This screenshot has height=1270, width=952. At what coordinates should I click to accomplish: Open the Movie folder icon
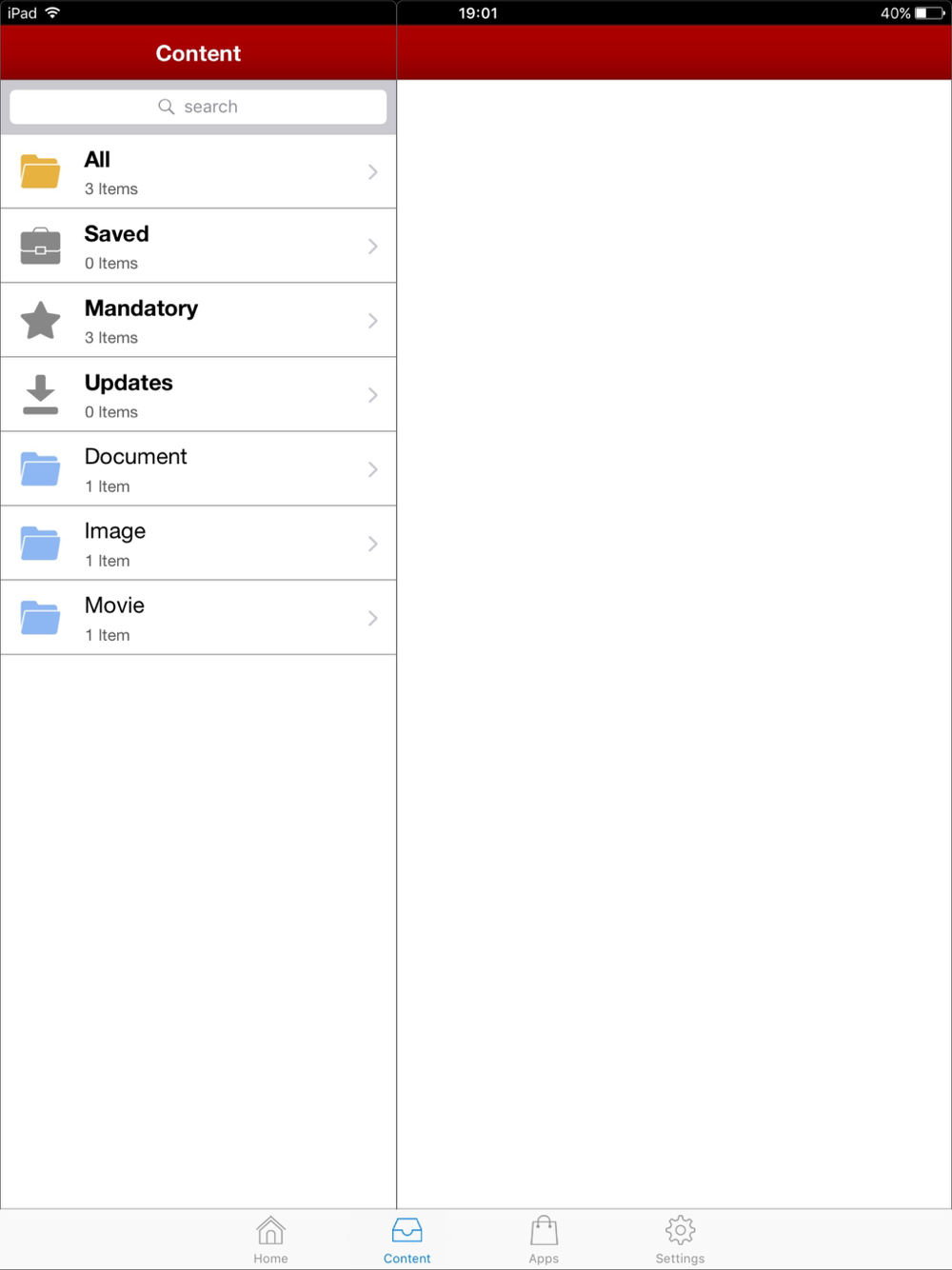click(x=40, y=617)
